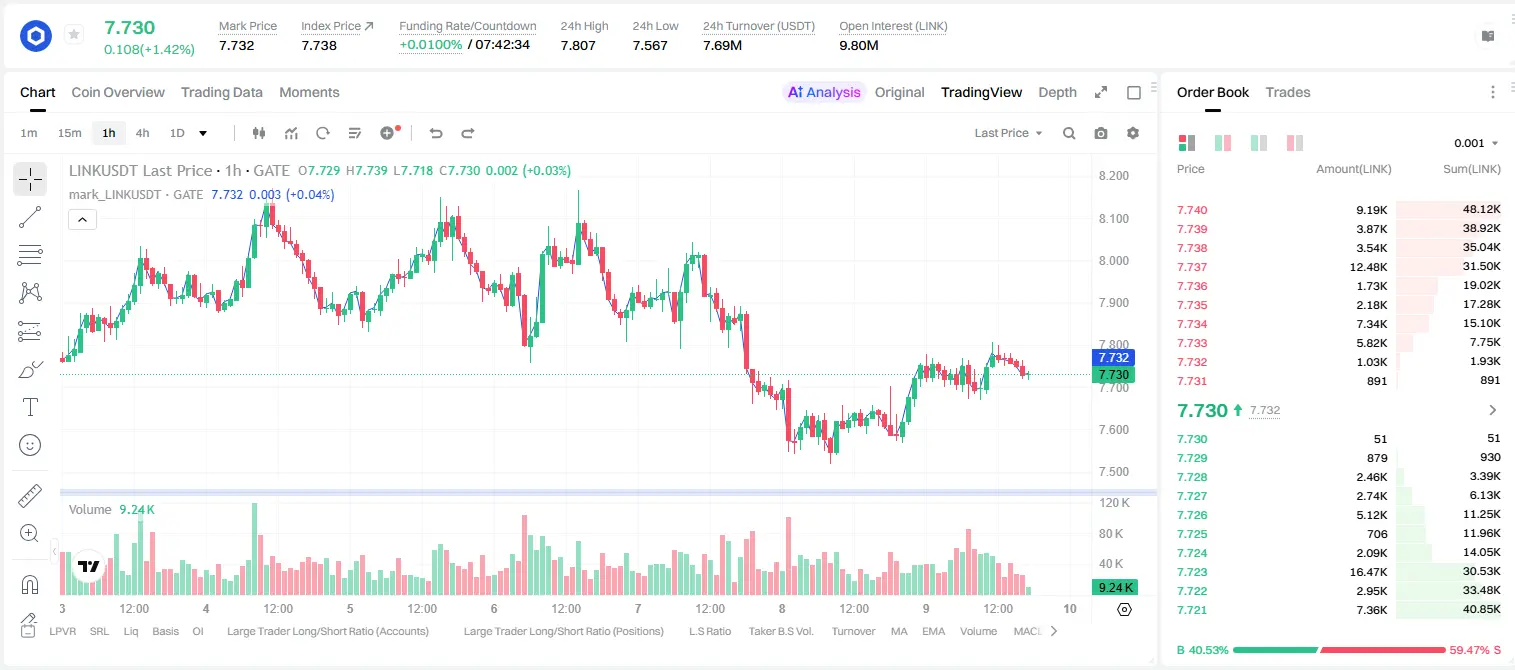Open the text annotation tool
Image resolution: width=1515 pixels, height=670 pixels.
coord(30,407)
